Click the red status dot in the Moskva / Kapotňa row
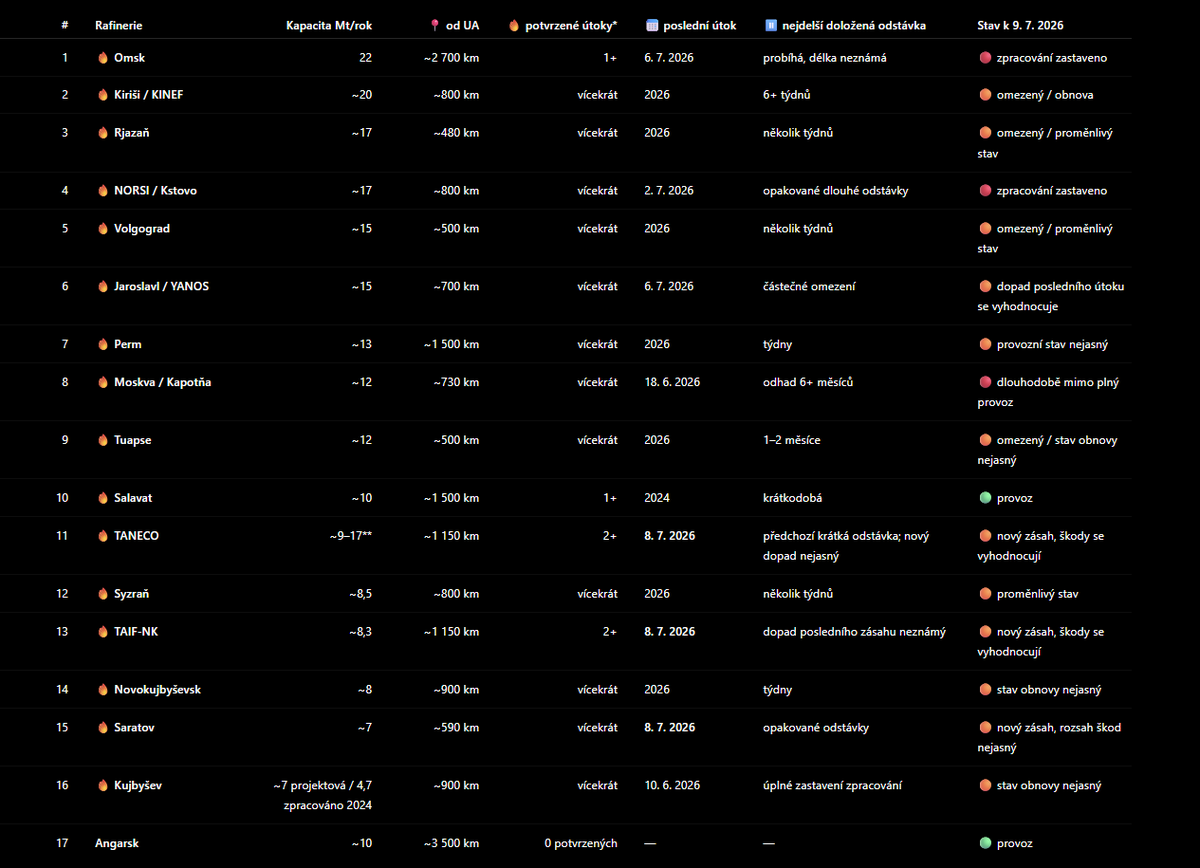This screenshot has width=1200, height=868. point(985,383)
